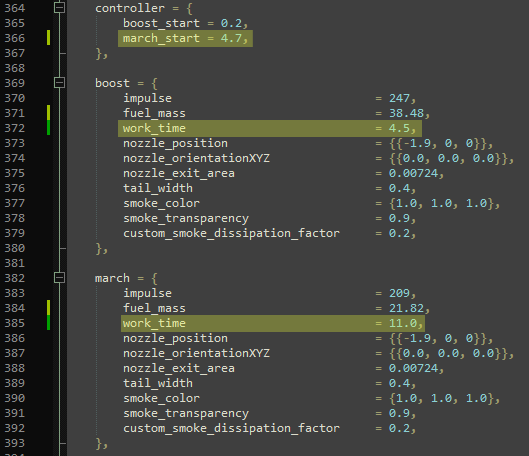Click the boost nozzle_exit_area key name
The width and height of the screenshot is (529, 456).
coord(179,173)
